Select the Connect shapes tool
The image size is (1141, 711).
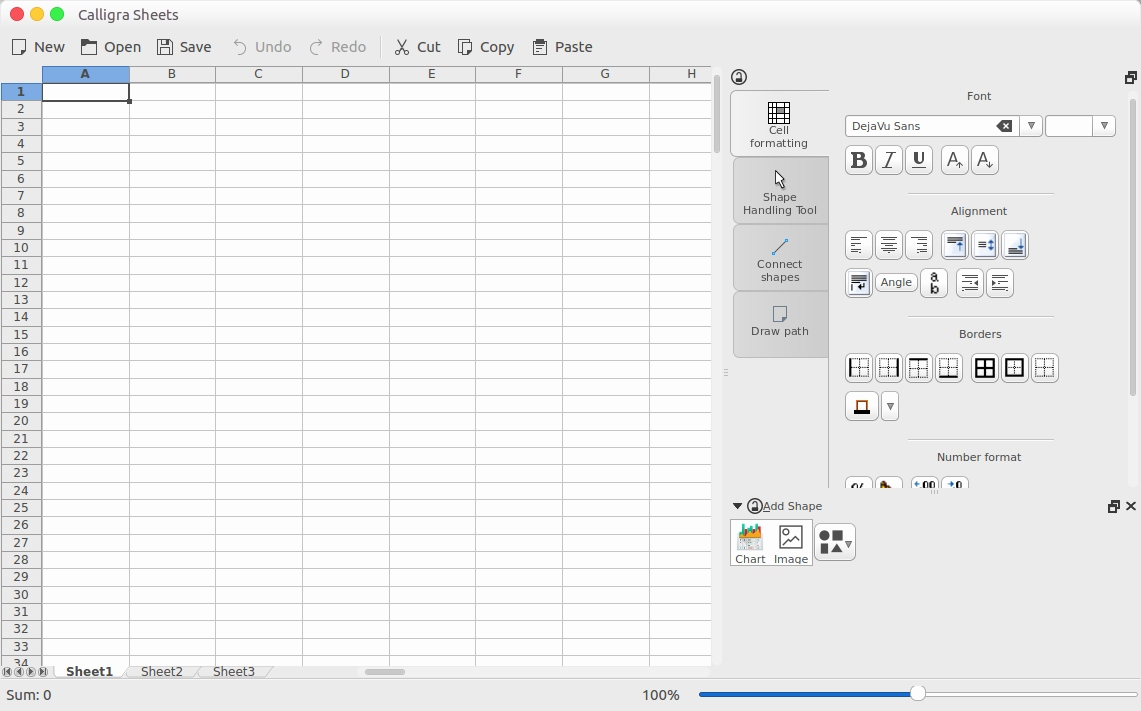779,258
